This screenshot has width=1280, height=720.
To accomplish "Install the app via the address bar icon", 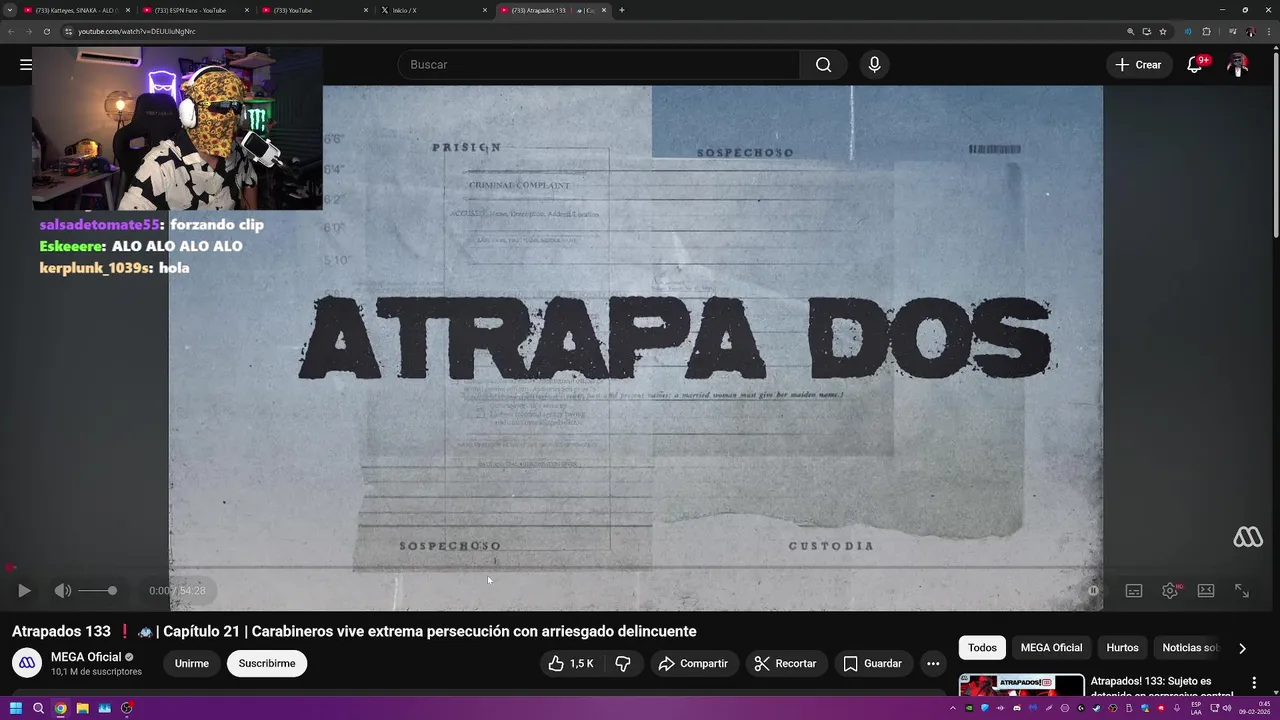I will click(1146, 31).
